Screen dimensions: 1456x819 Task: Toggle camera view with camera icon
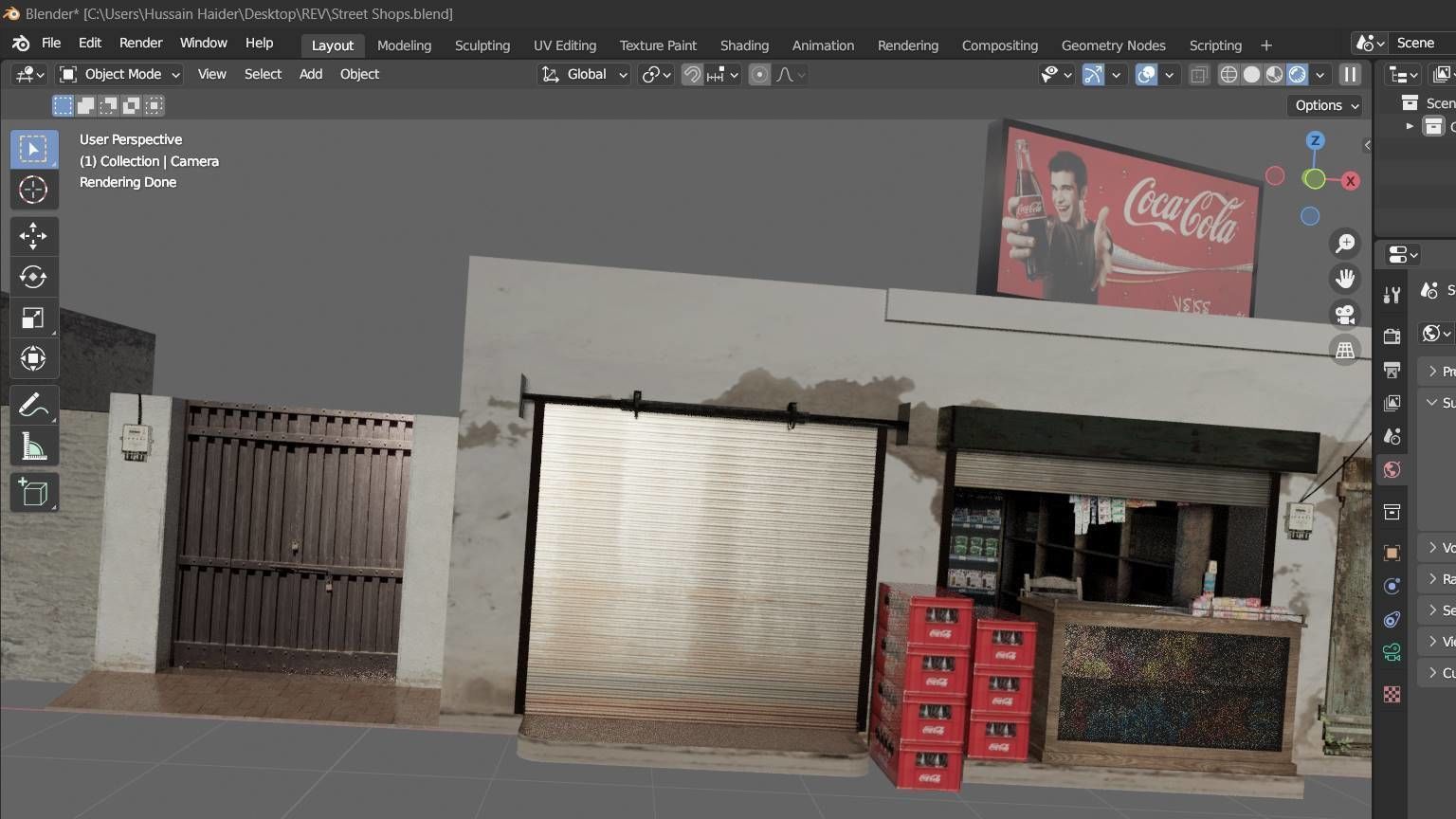tap(1345, 315)
